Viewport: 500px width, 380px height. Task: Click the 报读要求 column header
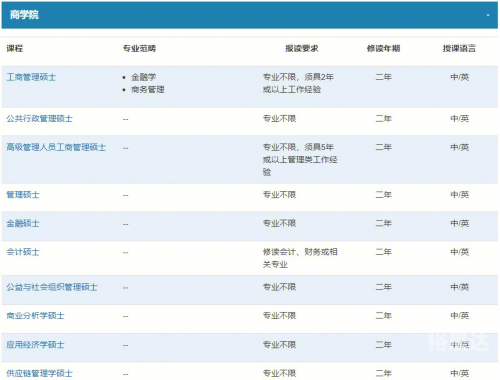point(302,48)
